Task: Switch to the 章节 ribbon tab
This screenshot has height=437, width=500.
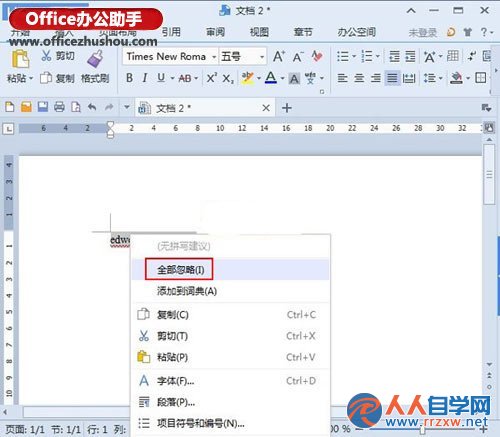Action: pyautogui.click(x=303, y=32)
